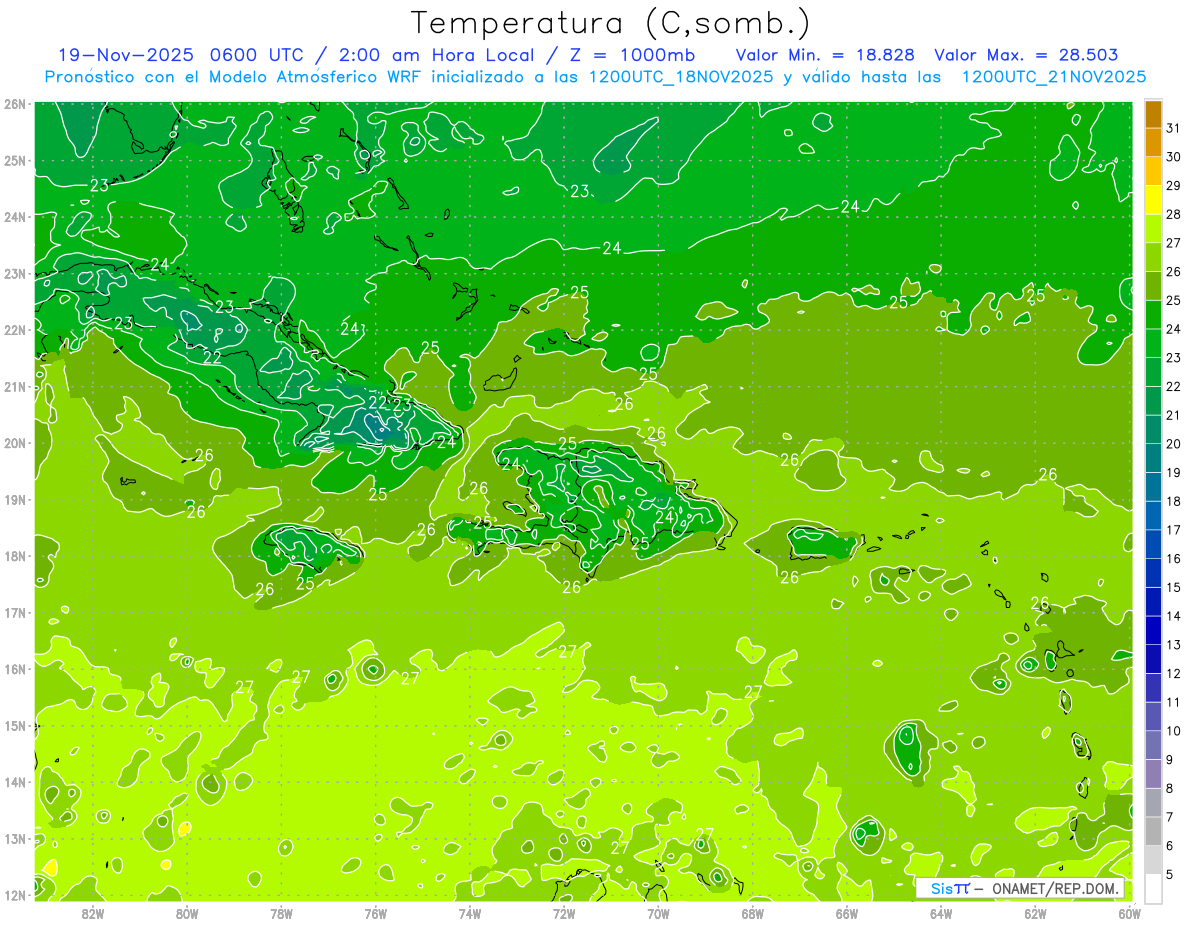1200x927 pixels.
Task: Click the 14N latitude axis label
Action: coord(15,782)
